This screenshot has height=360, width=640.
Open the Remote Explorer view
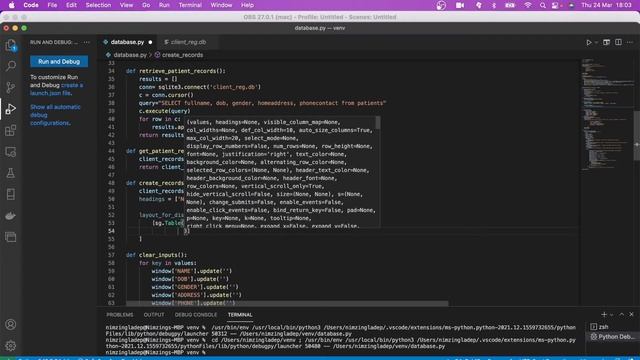click(x=11, y=152)
